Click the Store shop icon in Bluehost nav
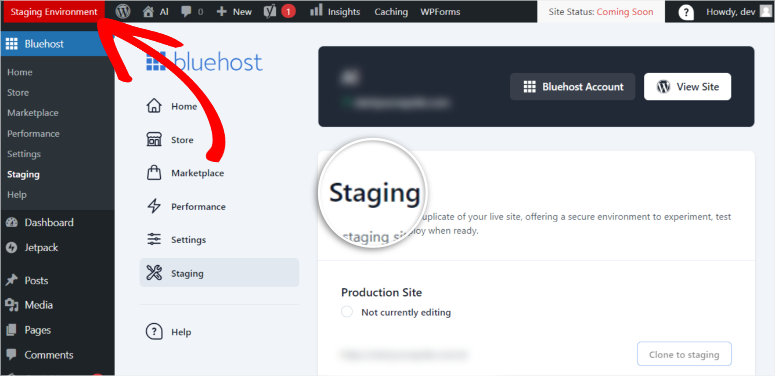Image resolution: width=775 pixels, height=376 pixels. click(x=154, y=140)
